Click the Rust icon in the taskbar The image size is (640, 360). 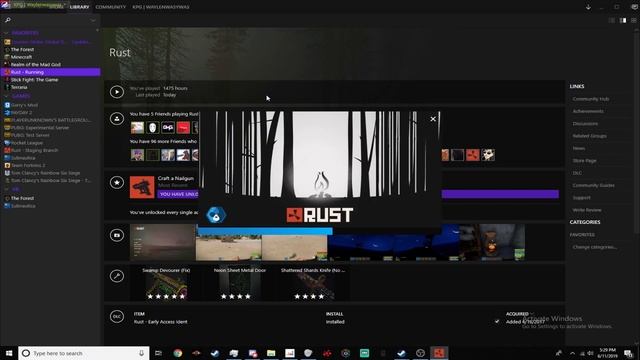439,353
